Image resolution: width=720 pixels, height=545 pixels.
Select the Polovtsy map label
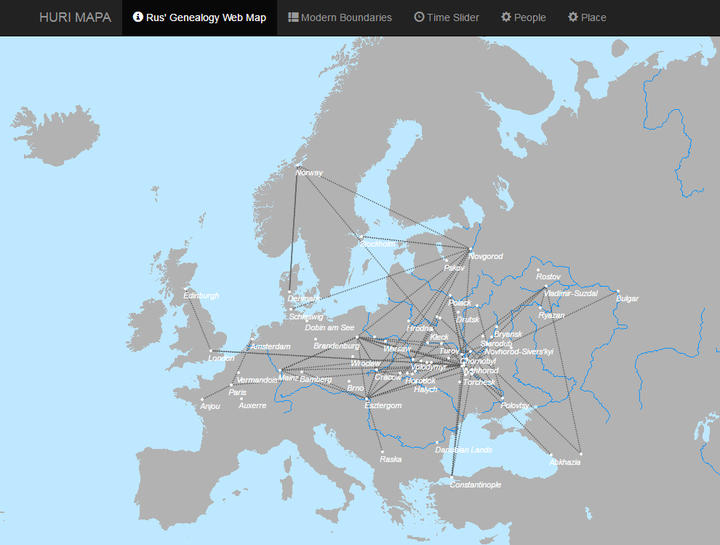click(x=515, y=405)
